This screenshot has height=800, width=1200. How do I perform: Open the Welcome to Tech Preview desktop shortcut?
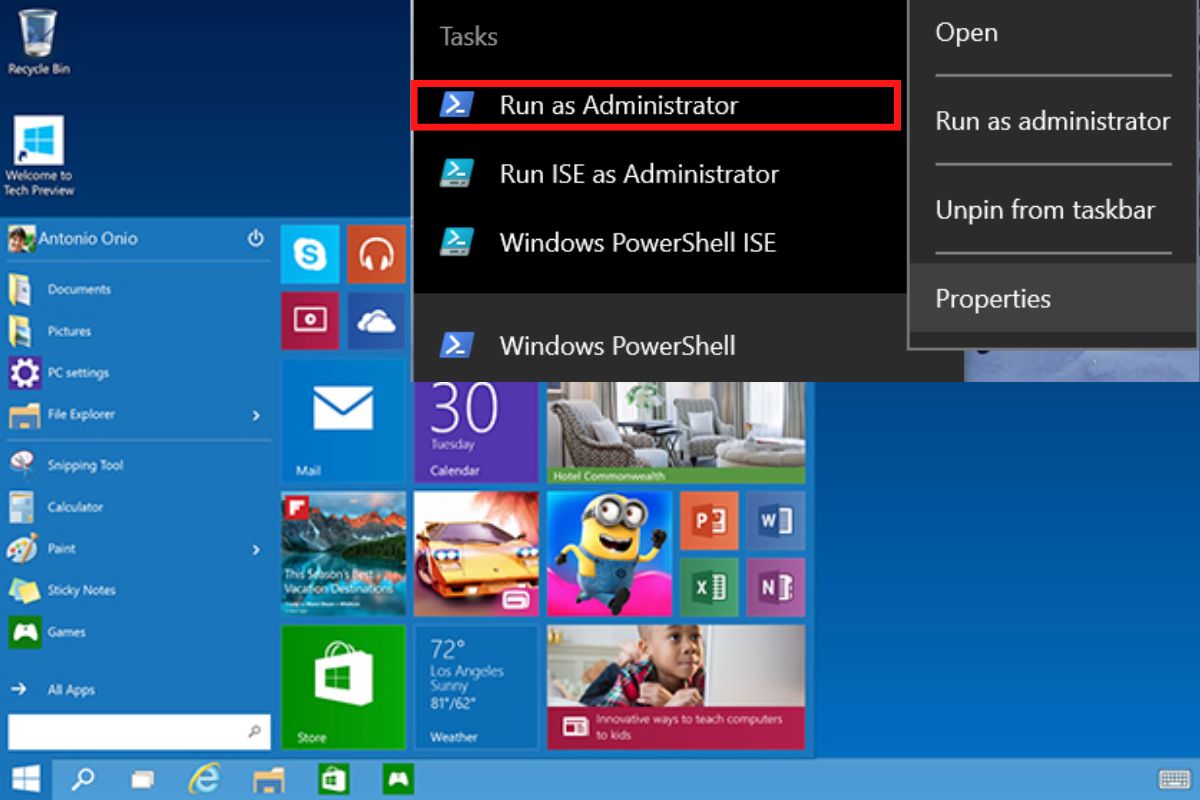tap(39, 156)
